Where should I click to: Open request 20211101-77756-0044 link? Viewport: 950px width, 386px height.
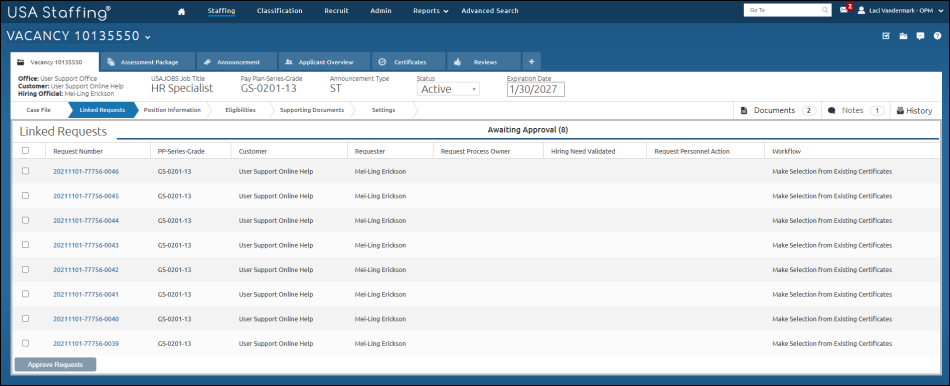(86, 221)
